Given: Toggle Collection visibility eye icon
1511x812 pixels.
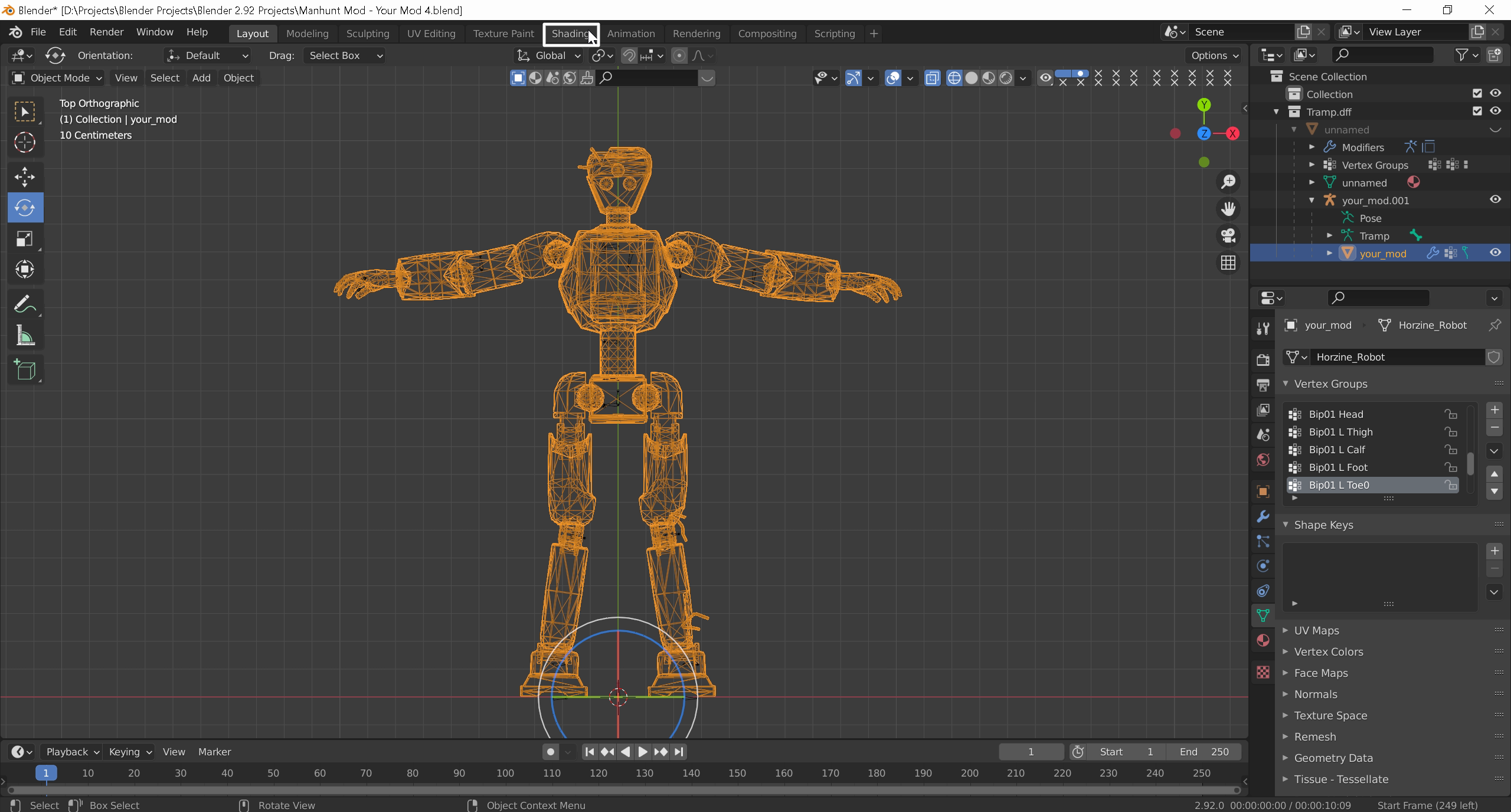Looking at the screenshot, I should (1495, 93).
